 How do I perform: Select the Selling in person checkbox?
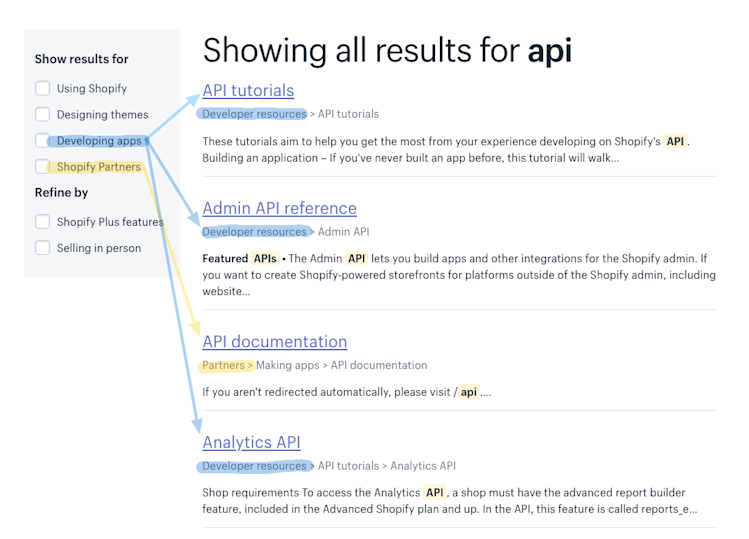click(x=43, y=248)
